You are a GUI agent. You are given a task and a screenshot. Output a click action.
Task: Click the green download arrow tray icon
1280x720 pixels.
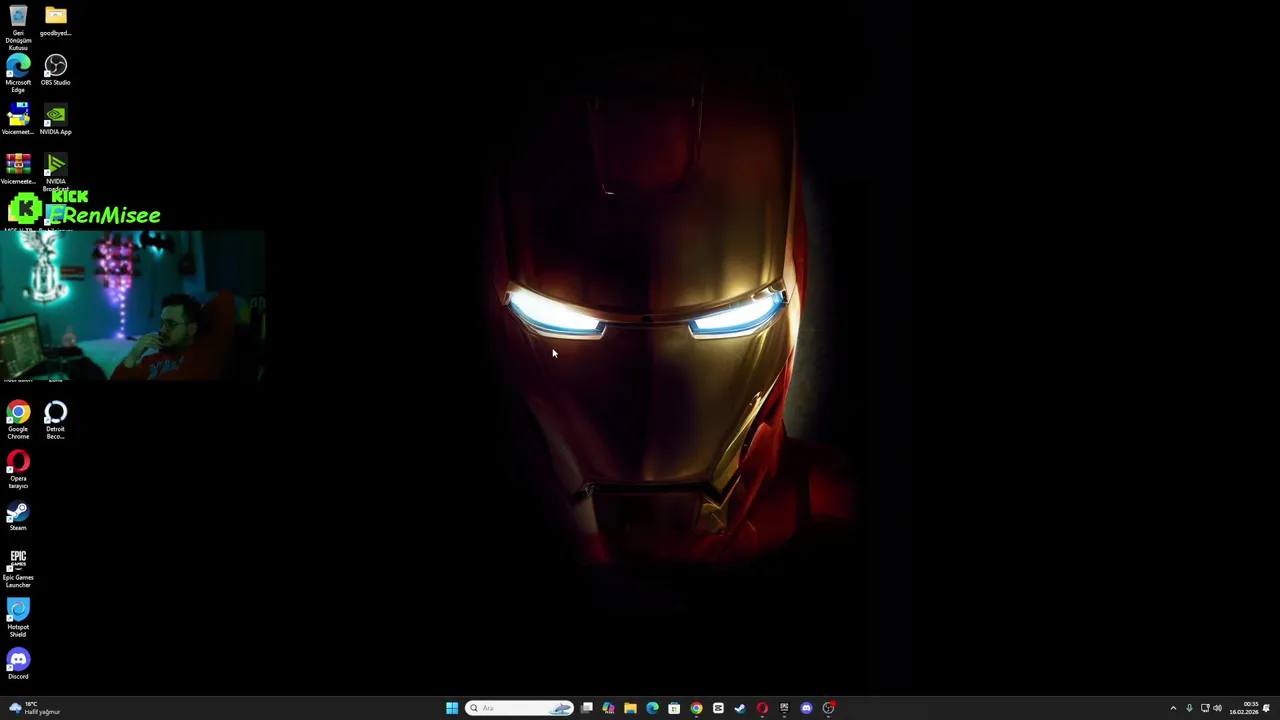[x=1189, y=708]
